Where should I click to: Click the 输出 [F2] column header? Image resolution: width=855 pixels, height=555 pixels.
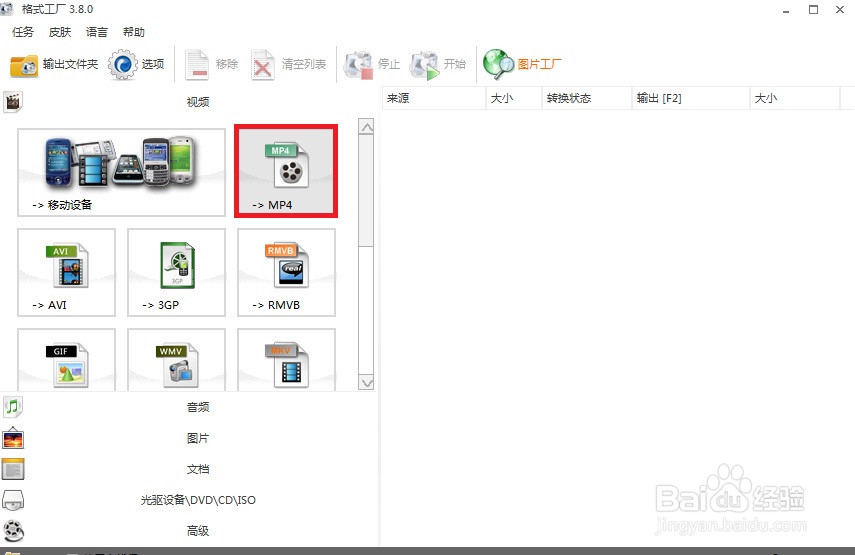click(691, 98)
